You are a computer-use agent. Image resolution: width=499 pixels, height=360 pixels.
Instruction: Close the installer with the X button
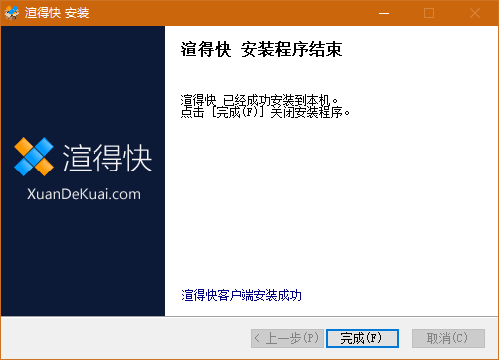[475, 13]
